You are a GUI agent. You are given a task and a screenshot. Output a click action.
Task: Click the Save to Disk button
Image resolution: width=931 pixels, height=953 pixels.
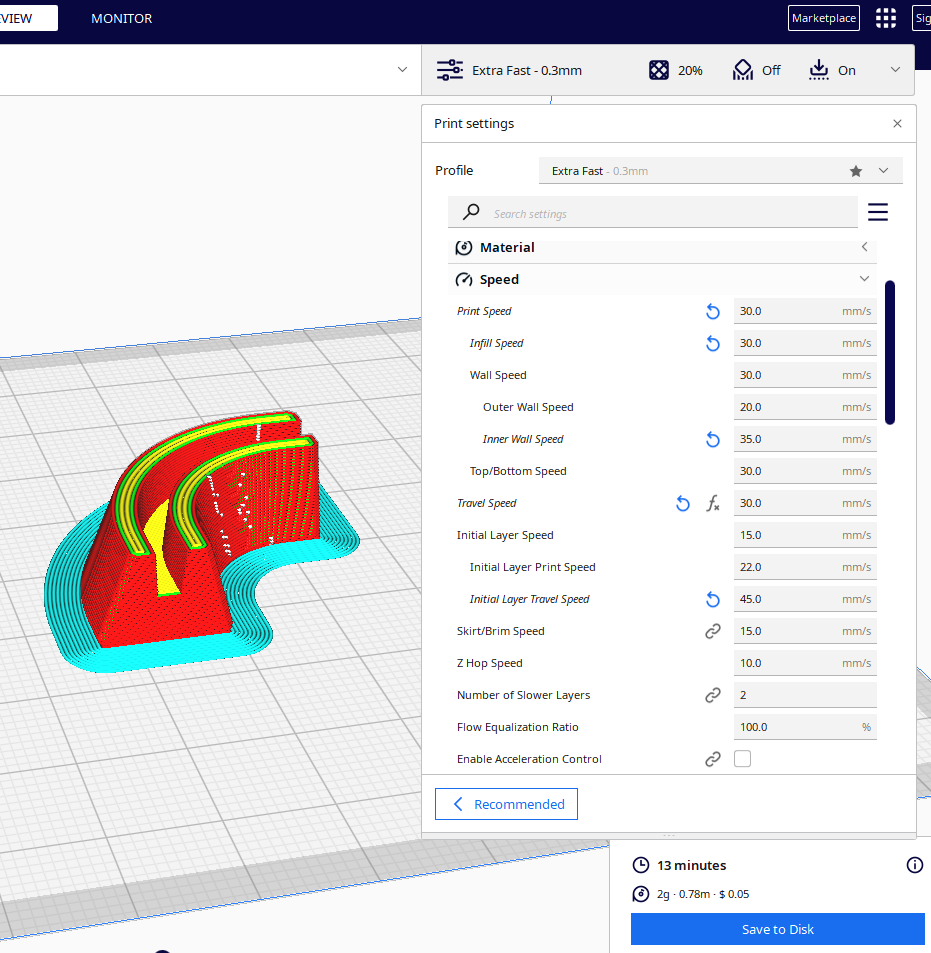pyautogui.click(x=777, y=929)
